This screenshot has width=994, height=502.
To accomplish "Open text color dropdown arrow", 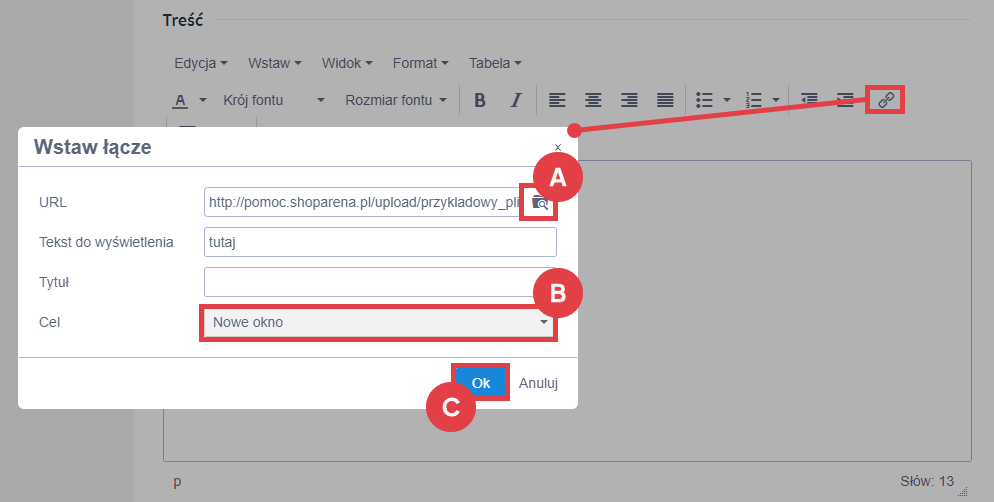I will point(203,100).
